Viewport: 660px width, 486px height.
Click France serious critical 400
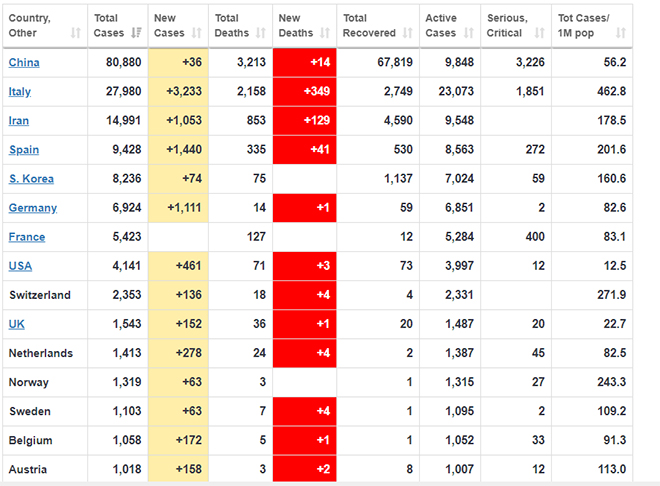pos(535,236)
